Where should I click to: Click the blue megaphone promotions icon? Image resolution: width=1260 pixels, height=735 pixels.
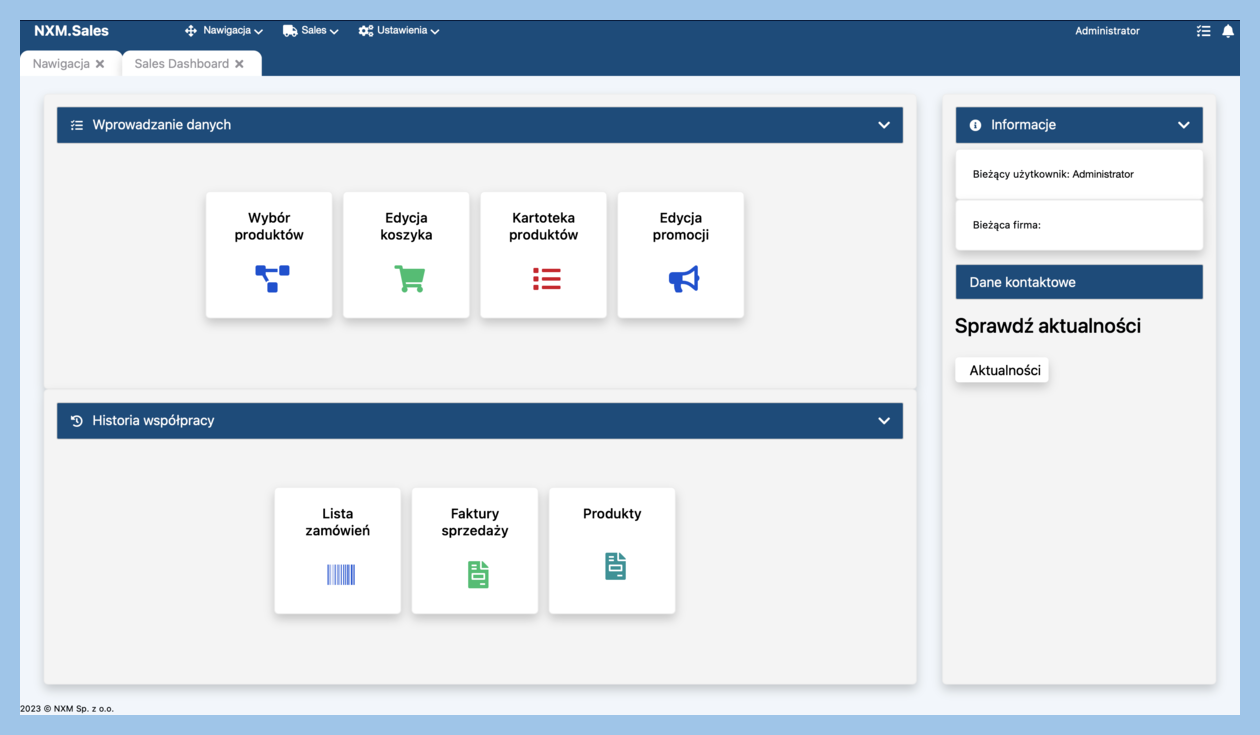point(683,279)
